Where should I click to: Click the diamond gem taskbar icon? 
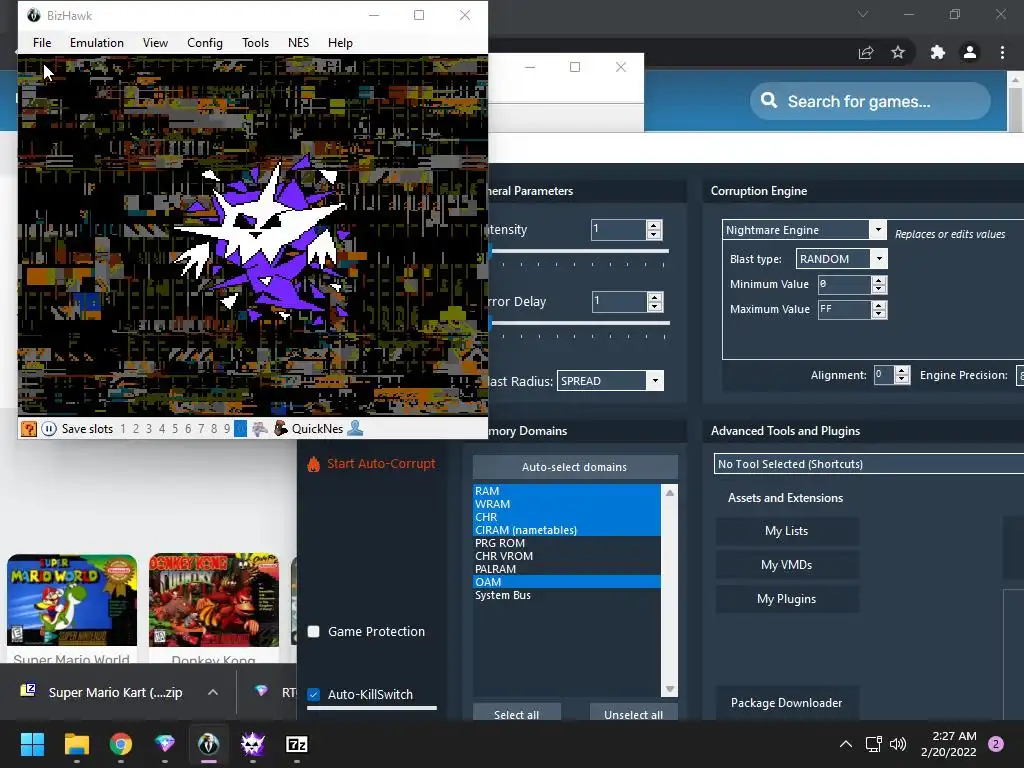(x=165, y=744)
